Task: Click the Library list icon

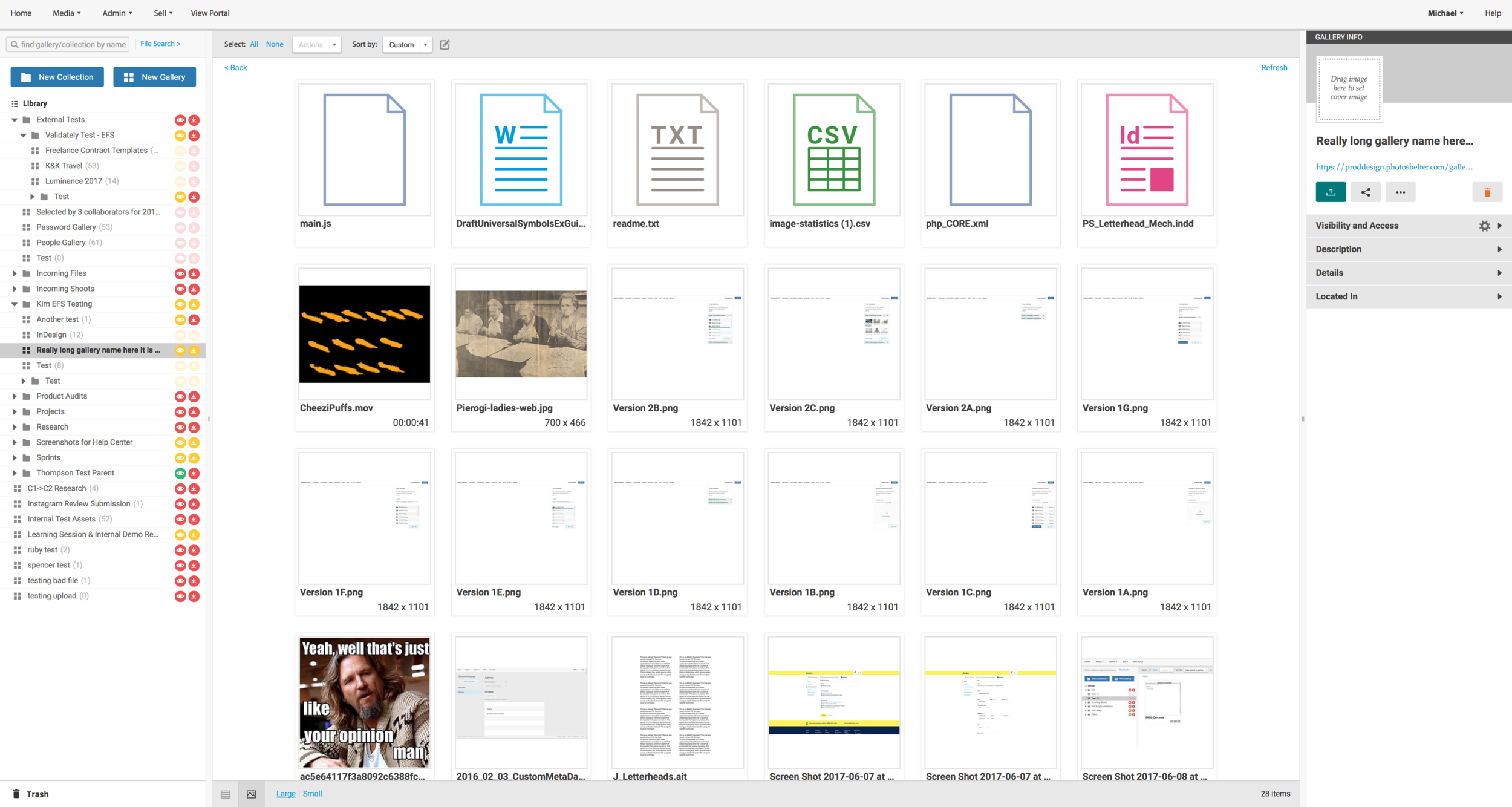Action: click(15, 104)
